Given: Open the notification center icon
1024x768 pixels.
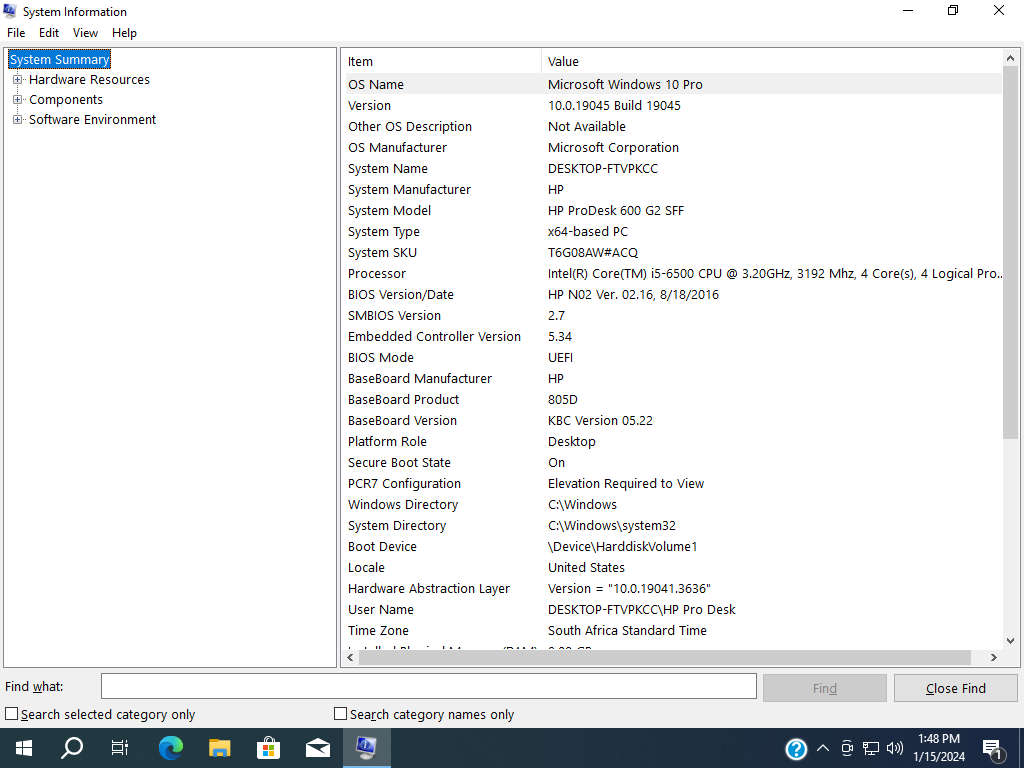Looking at the screenshot, I should (x=994, y=748).
